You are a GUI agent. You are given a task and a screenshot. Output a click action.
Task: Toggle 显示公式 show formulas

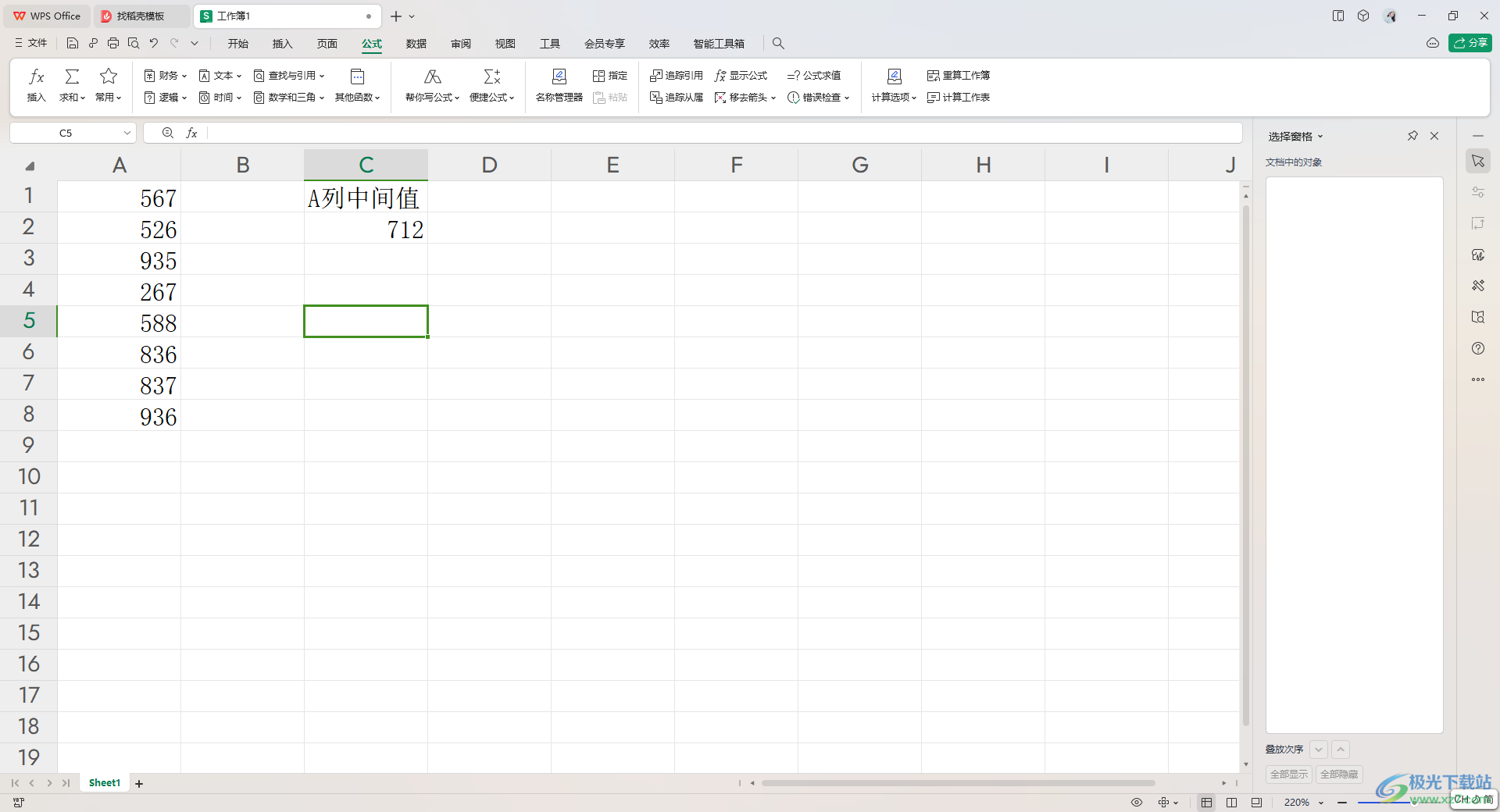point(741,76)
